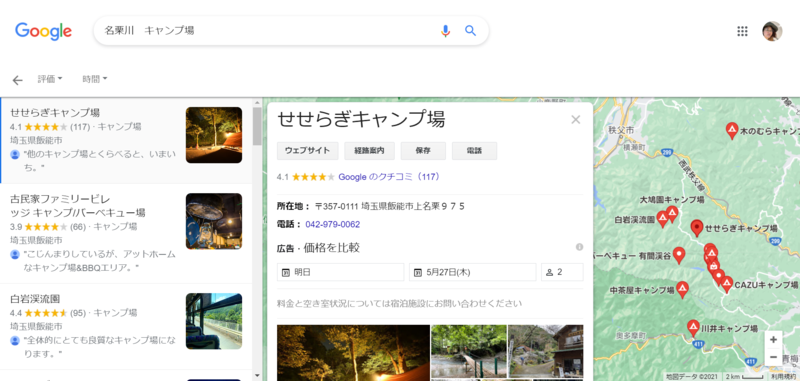Open the river bridge photo

(469, 351)
